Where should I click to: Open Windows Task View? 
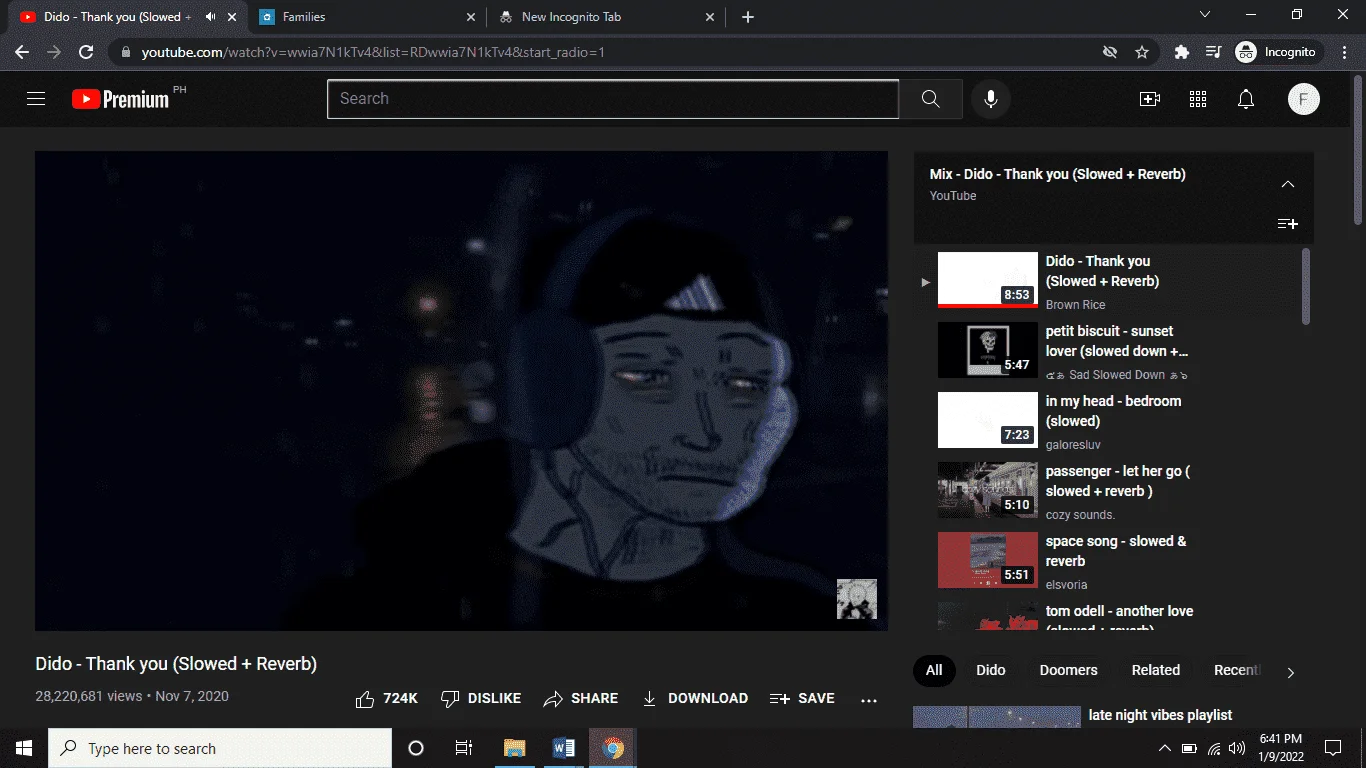point(464,748)
